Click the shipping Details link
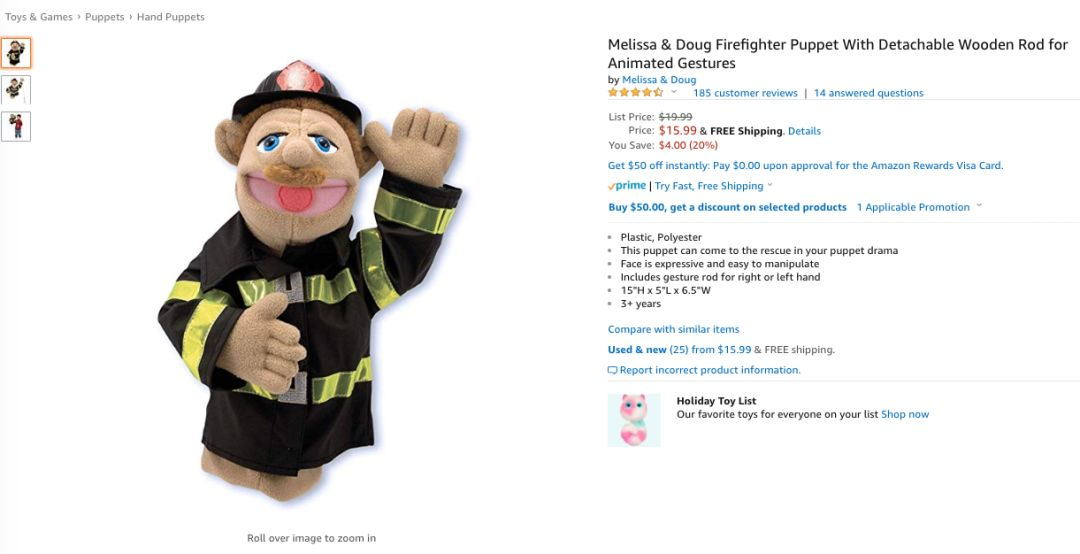 click(804, 131)
